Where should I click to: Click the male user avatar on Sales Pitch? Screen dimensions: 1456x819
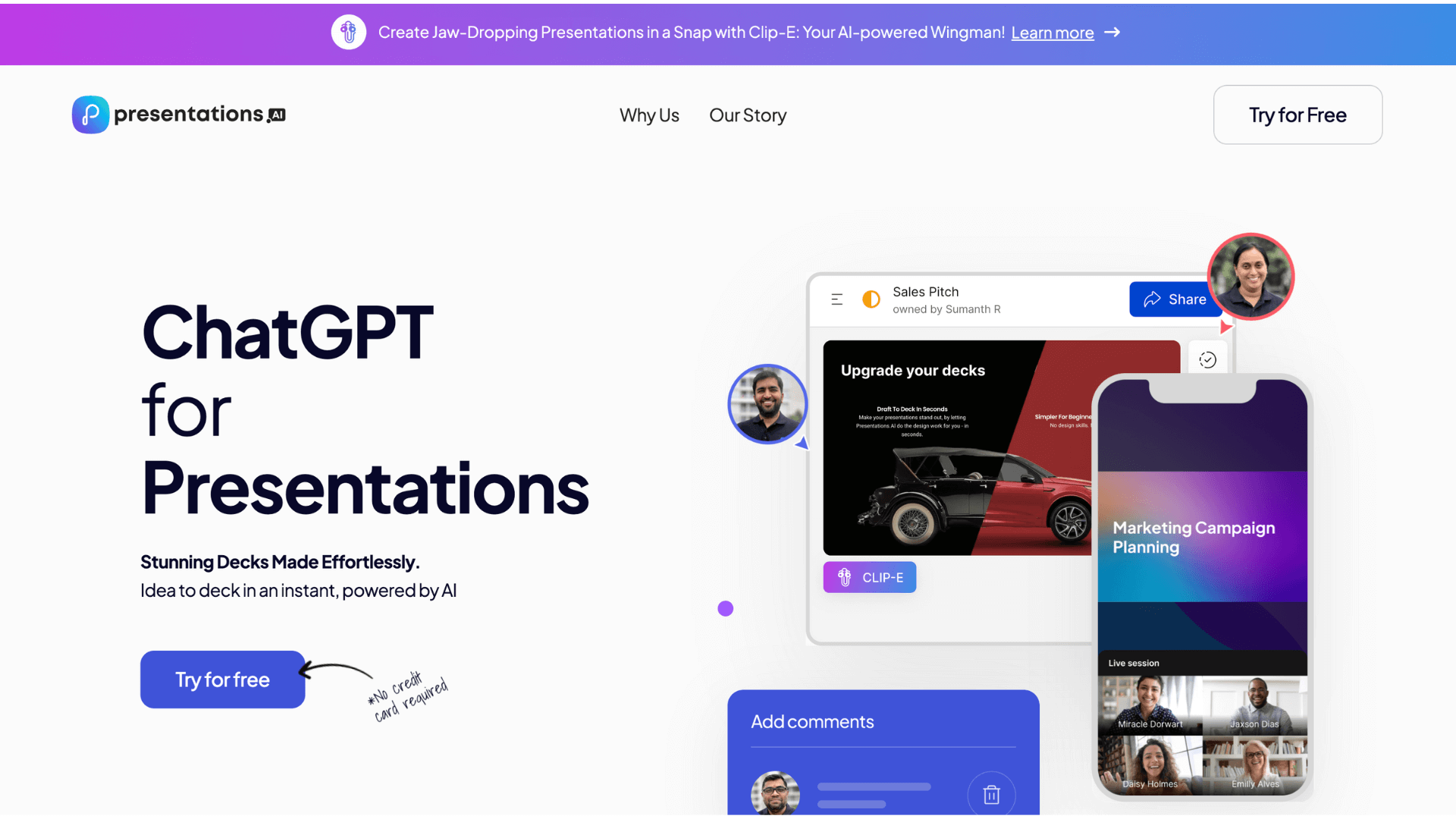767,403
